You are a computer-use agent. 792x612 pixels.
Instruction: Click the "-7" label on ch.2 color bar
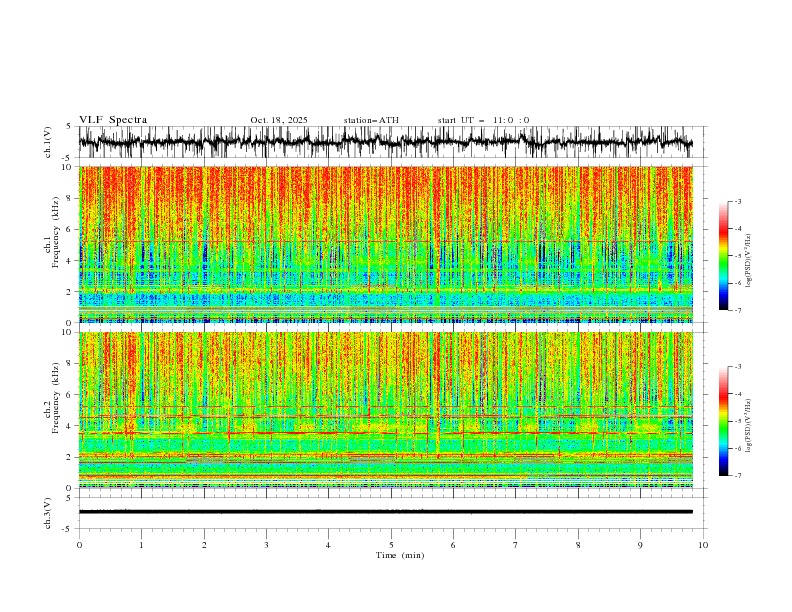(x=737, y=476)
